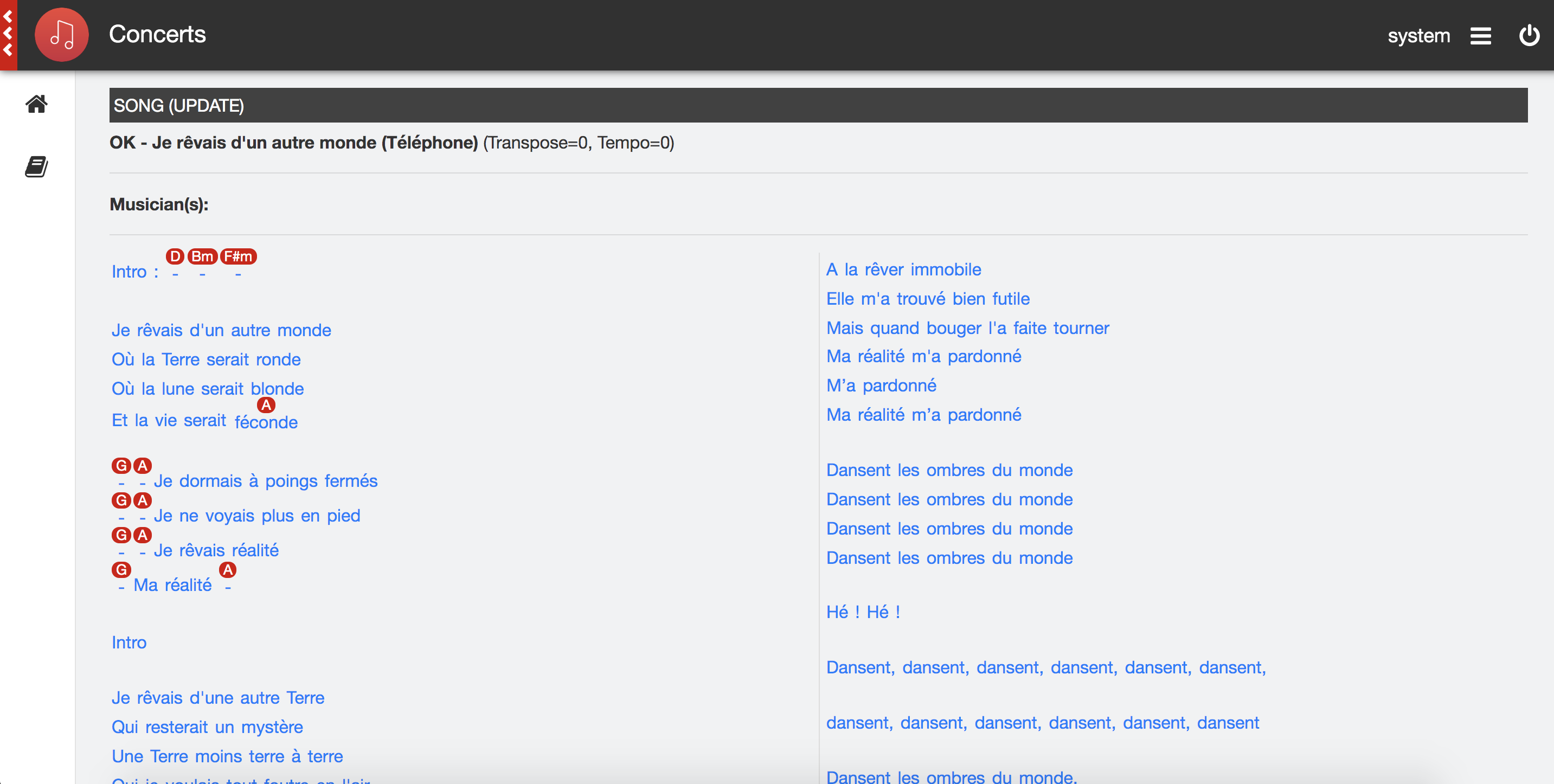This screenshot has width=1554, height=784.
Task: Click lyric 'Où la lune serait blonde'
Action: pyautogui.click(x=208, y=388)
